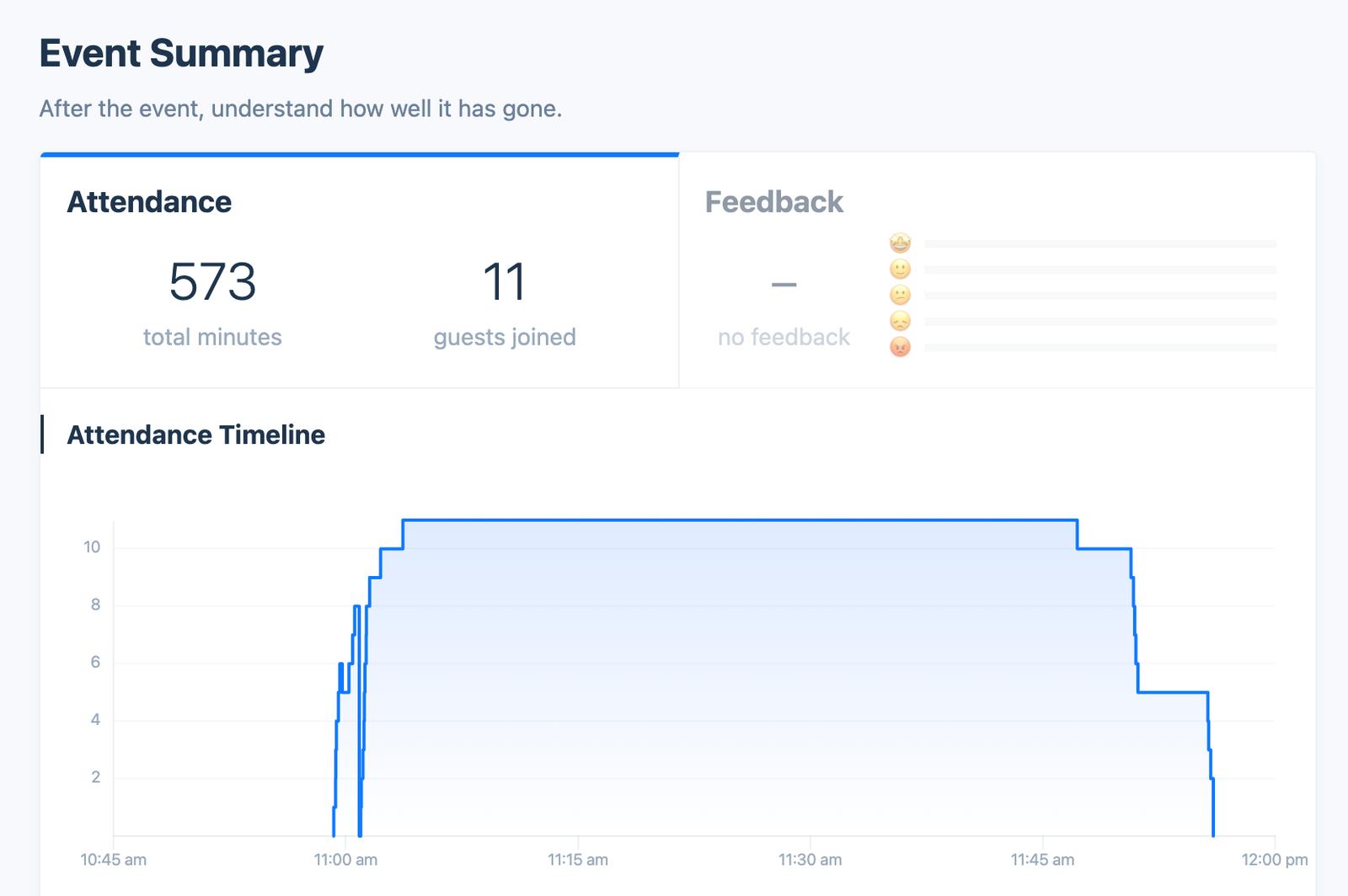
Task: Click the Event Summary page title
Action: (x=181, y=53)
